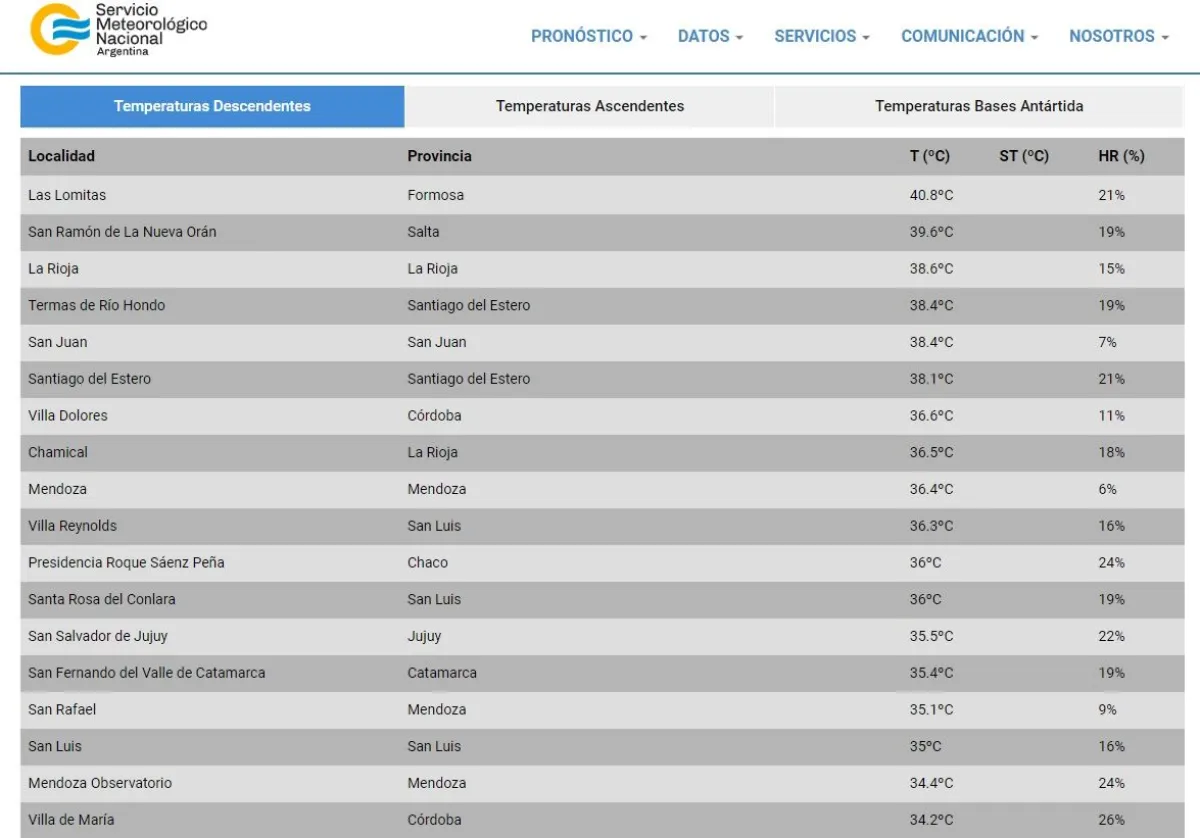Click San Fernando del Valle de Catamarca
The height and width of the screenshot is (838, 1200).
147,673
